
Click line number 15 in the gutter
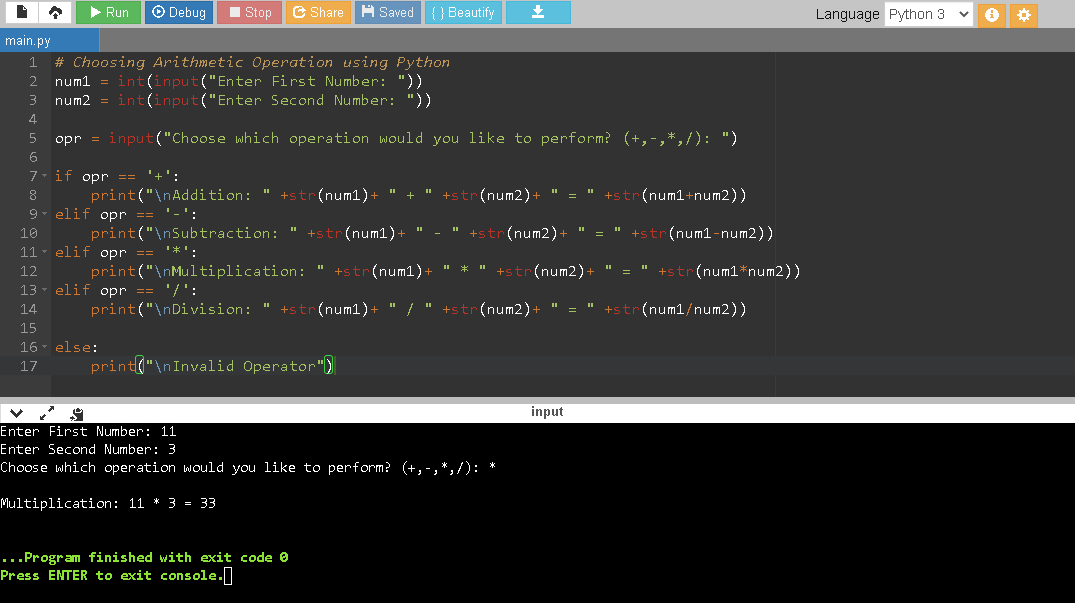pyautogui.click(x=28, y=328)
